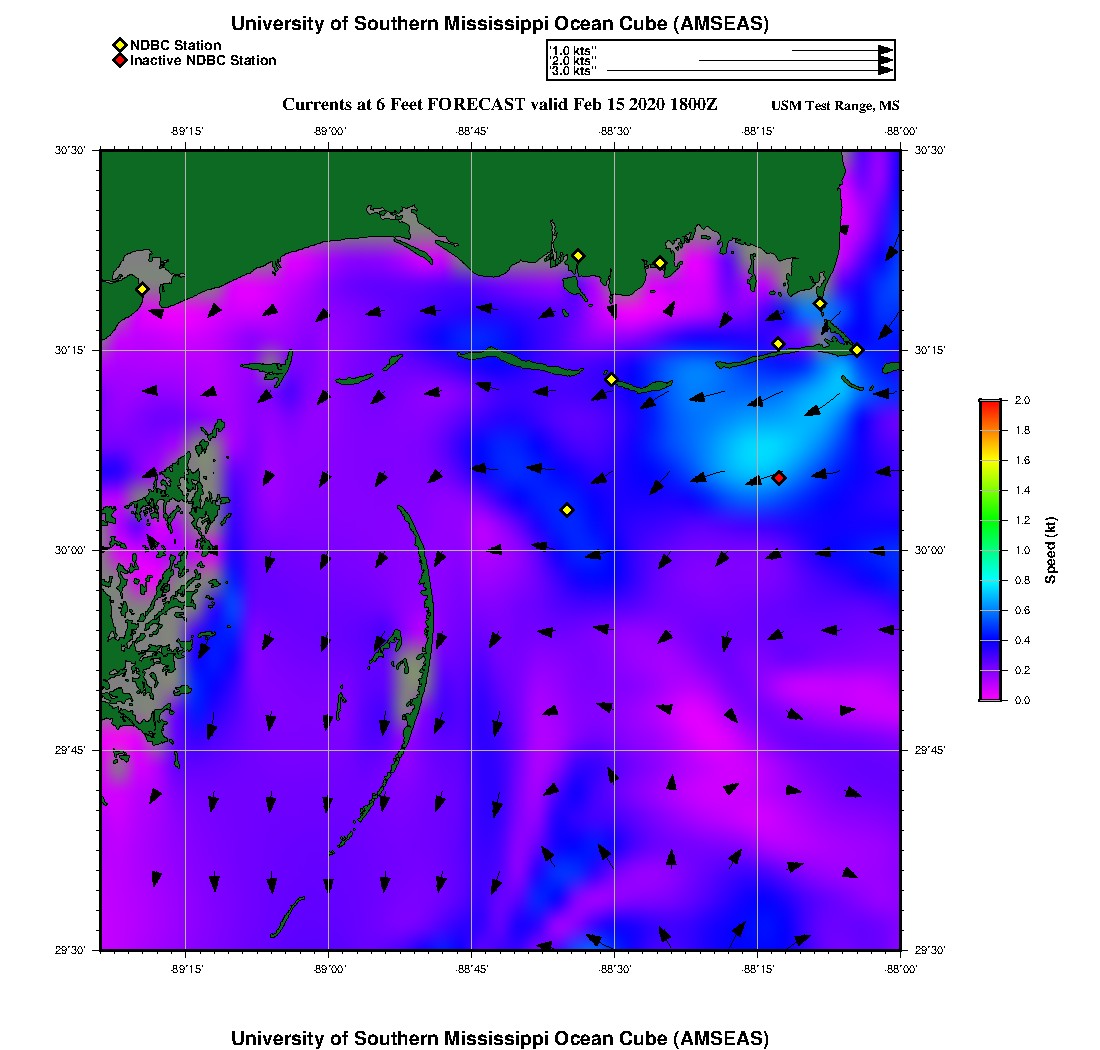Click the magenta bottom of the speed colorbar
Viewport: 1100px width, 1050px height.
click(x=989, y=694)
